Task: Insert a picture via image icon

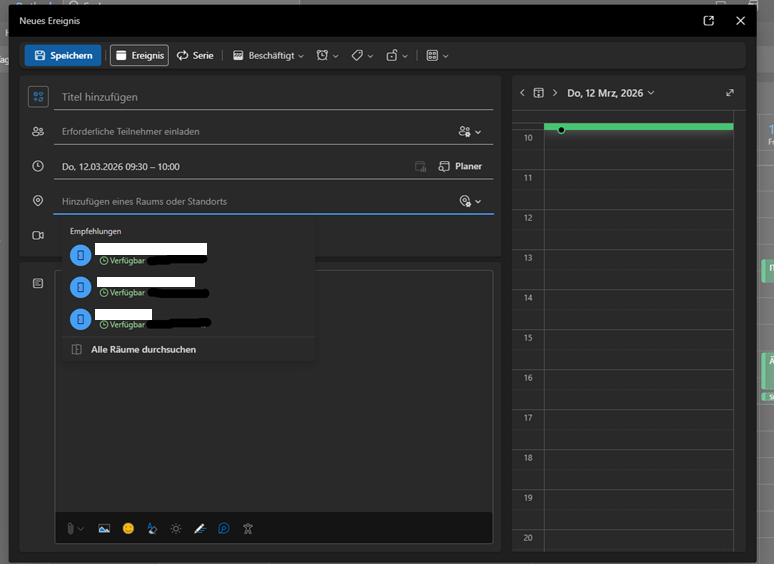Action: click(x=104, y=529)
